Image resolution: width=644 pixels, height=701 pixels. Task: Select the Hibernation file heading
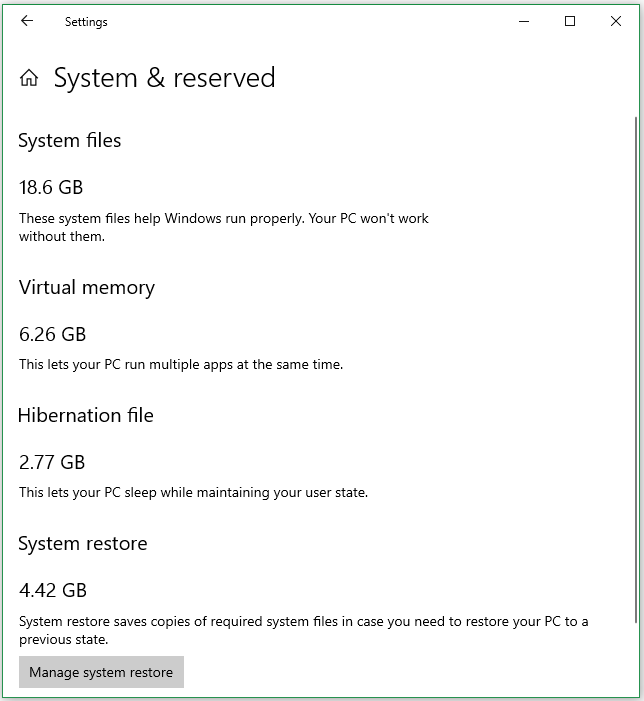click(x=86, y=415)
